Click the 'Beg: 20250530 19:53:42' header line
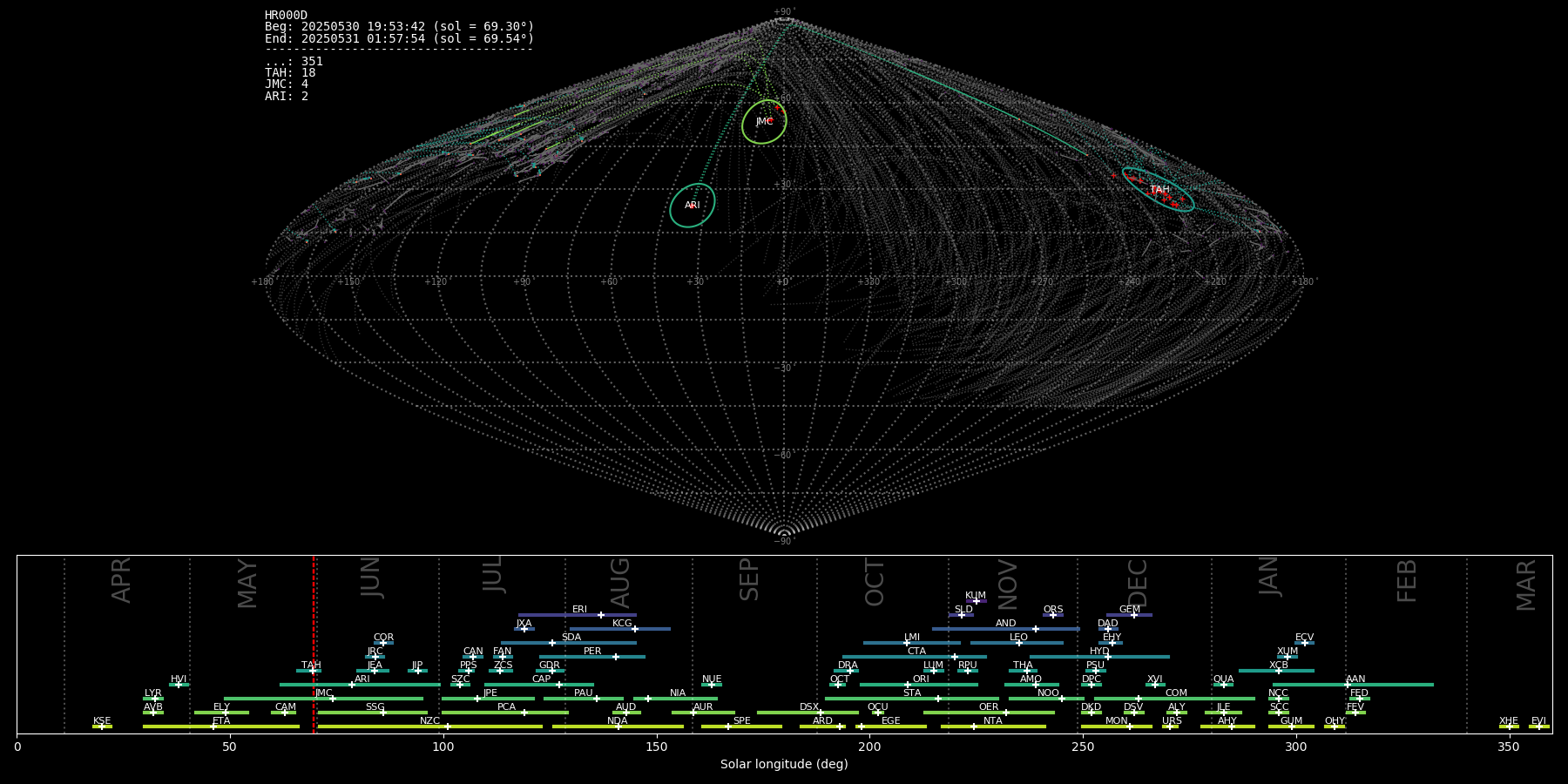 pyautogui.click(x=399, y=27)
